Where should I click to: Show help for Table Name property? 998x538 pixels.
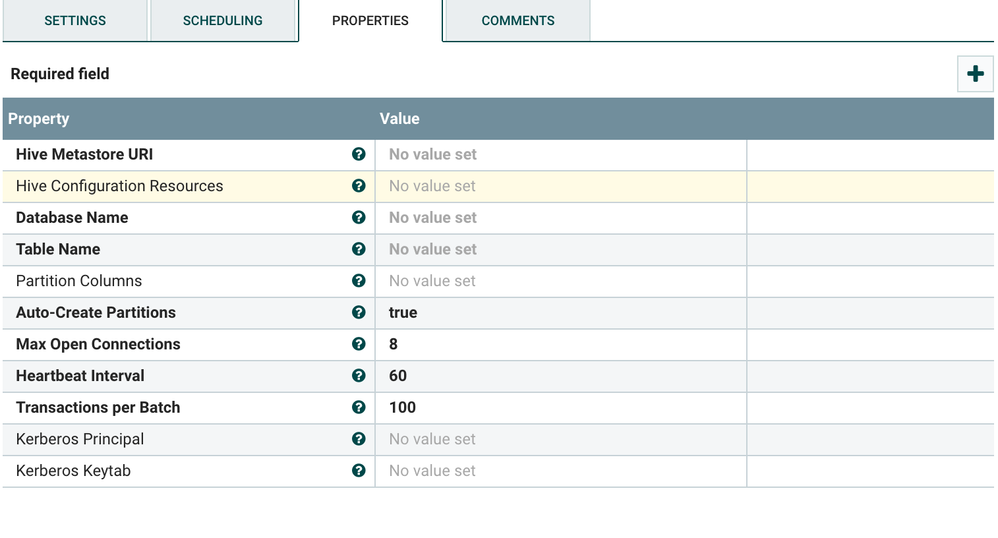click(x=358, y=249)
